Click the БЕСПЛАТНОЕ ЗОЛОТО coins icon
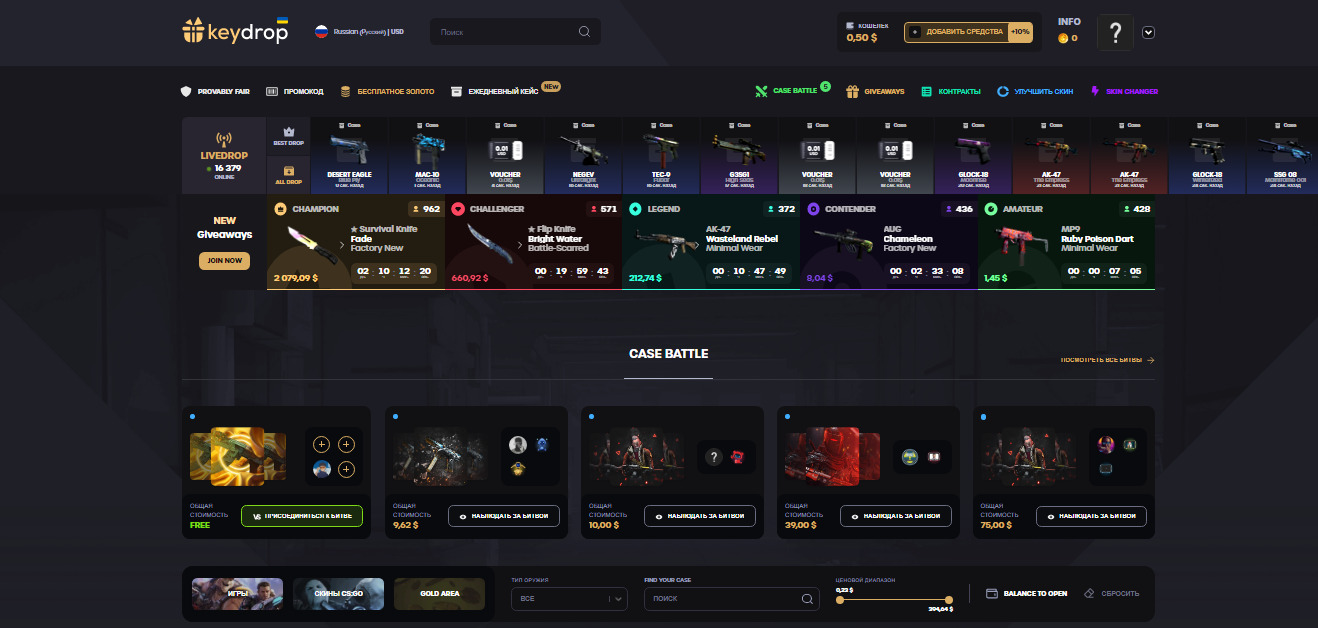 345,90
